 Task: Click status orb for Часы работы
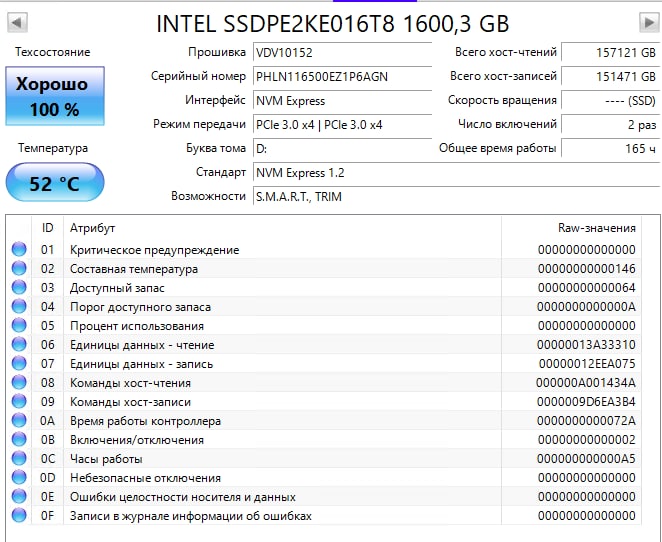pyautogui.click(x=19, y=458)
